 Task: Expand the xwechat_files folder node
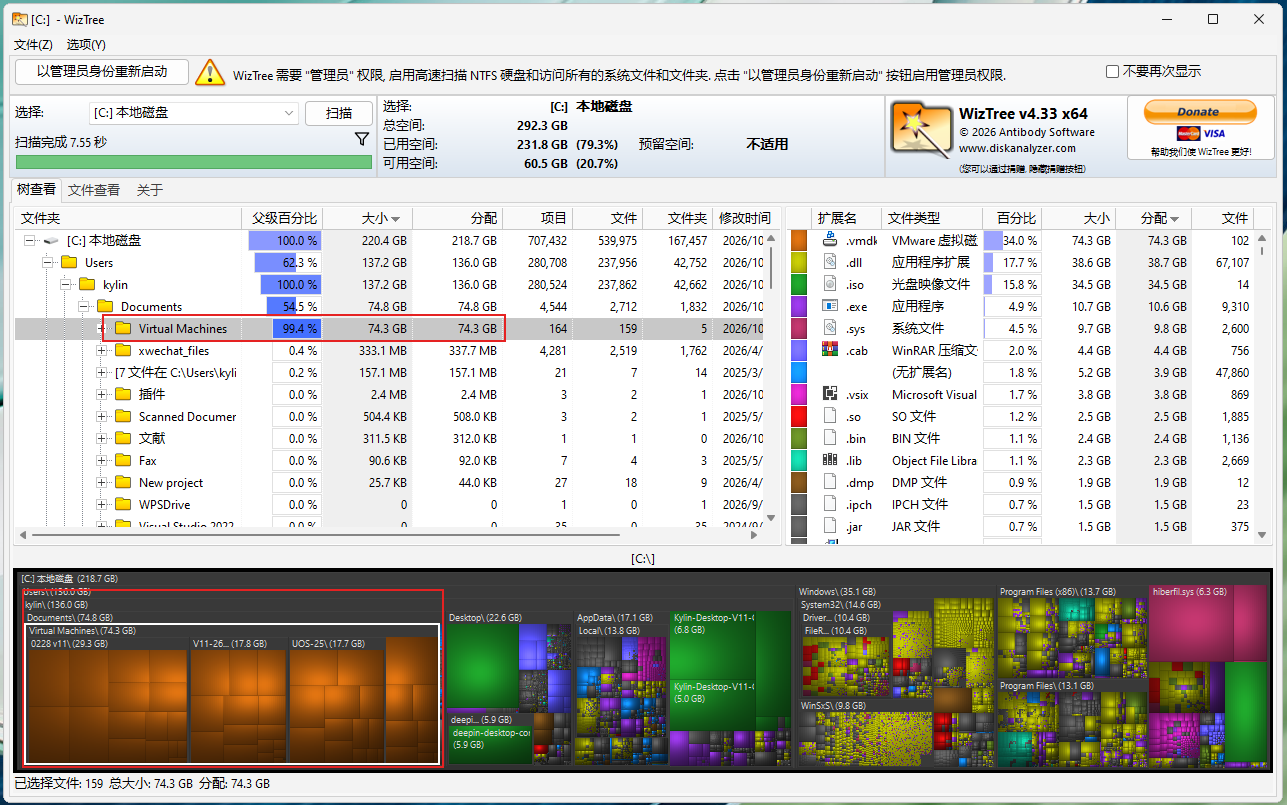point(102,351)
